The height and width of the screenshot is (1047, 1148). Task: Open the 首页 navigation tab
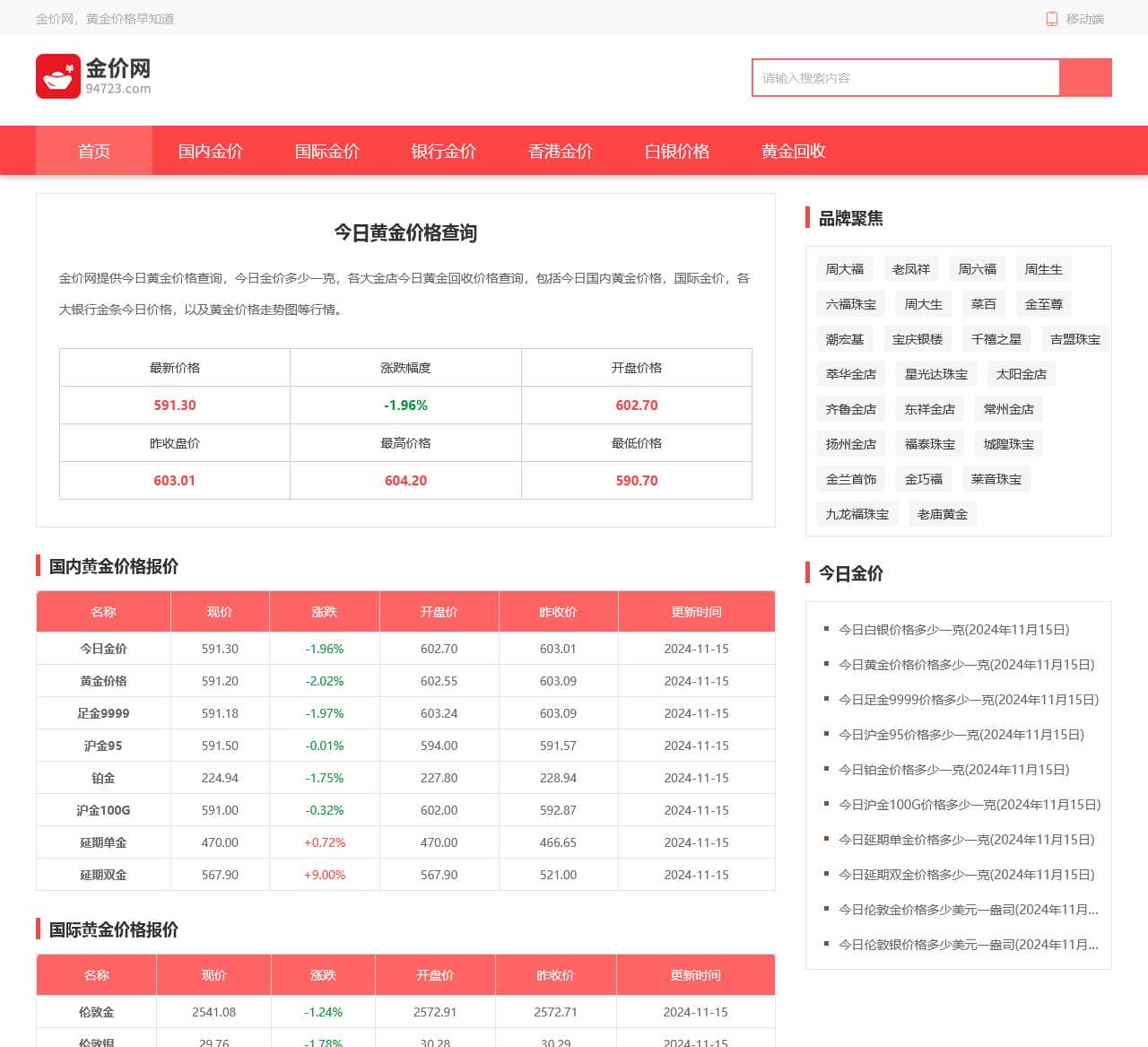click(x=94, y=151)
